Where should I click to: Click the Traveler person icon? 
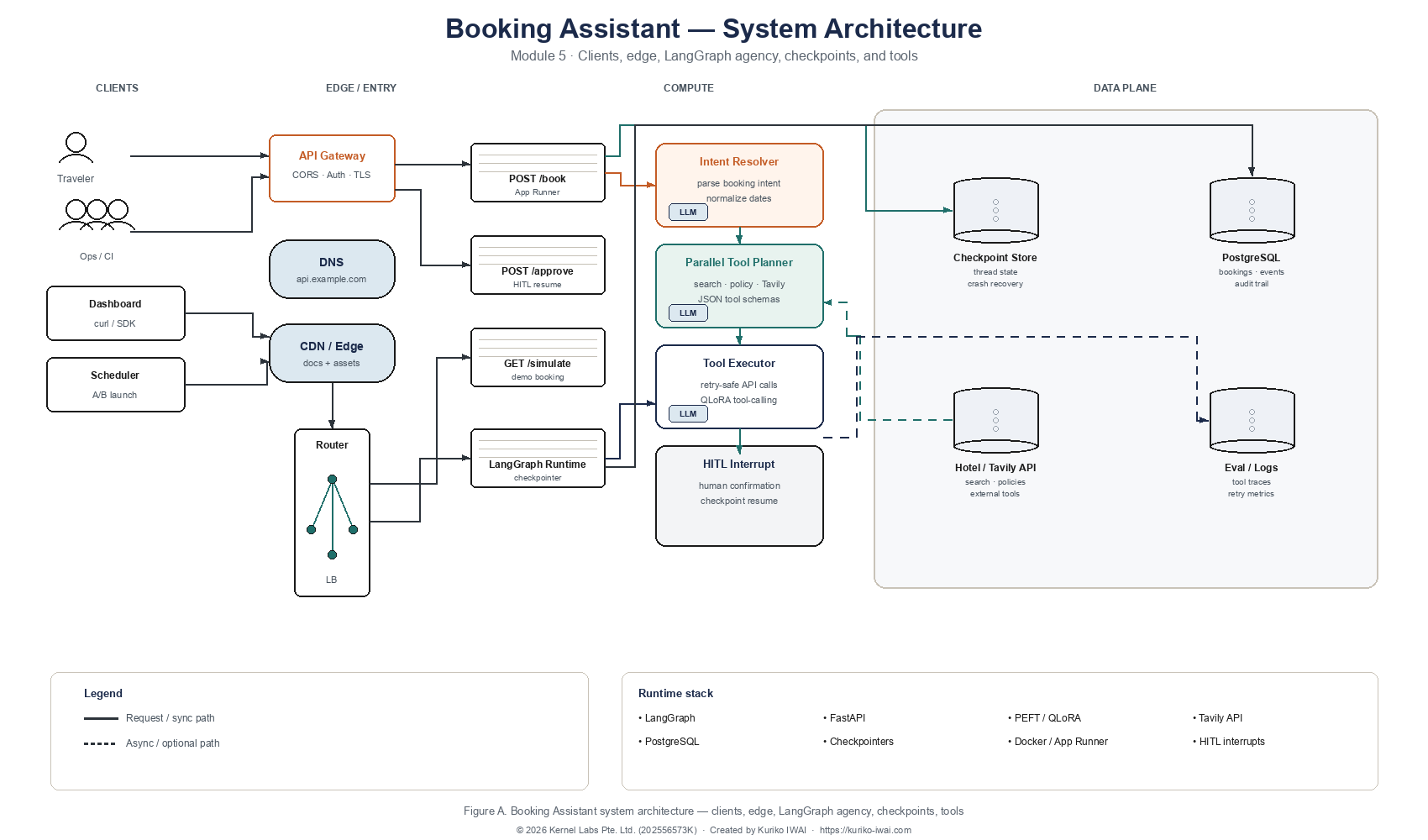pyautogui.click(x=76, y=148)
